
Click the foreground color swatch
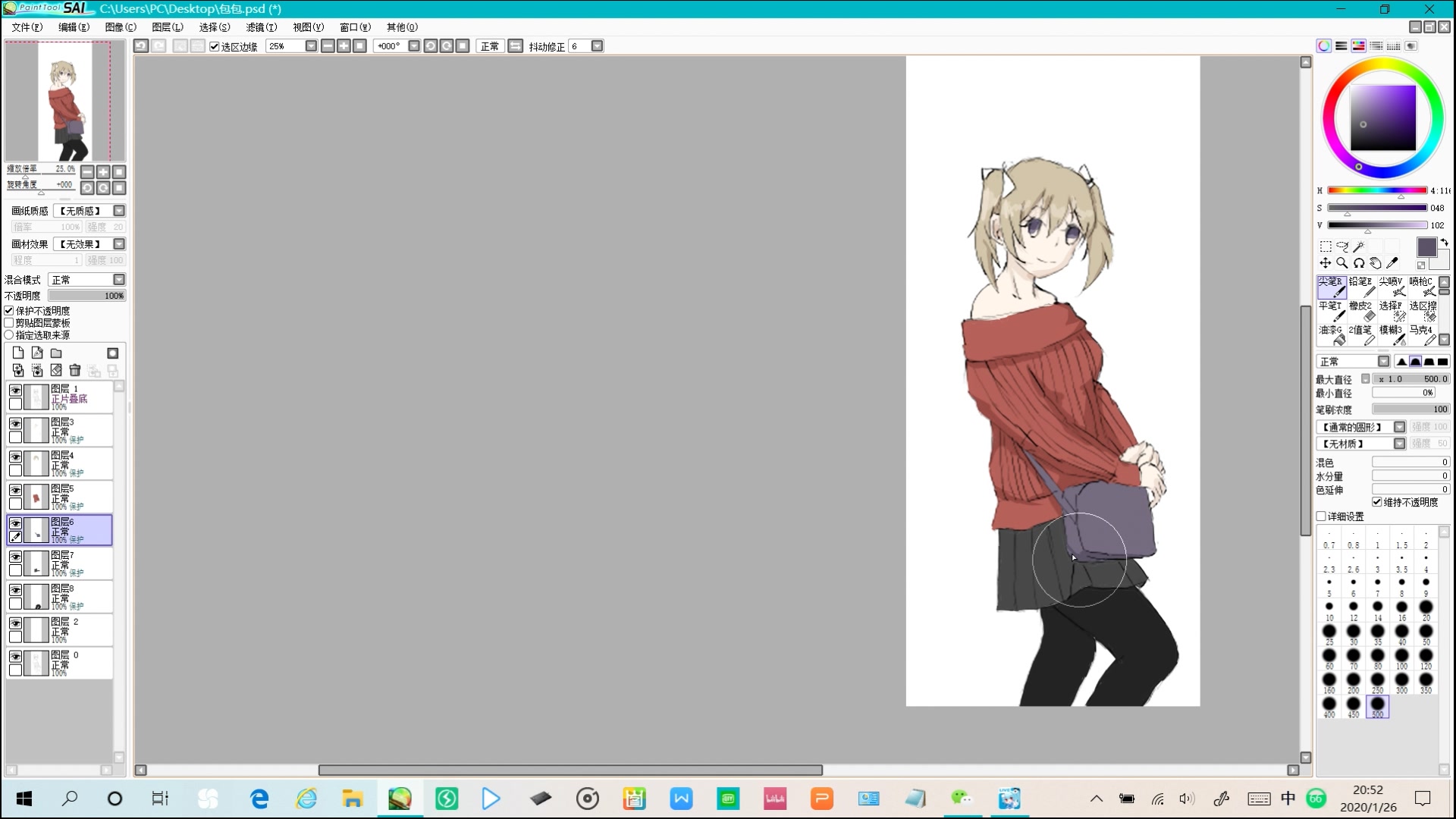(1426, 247)
